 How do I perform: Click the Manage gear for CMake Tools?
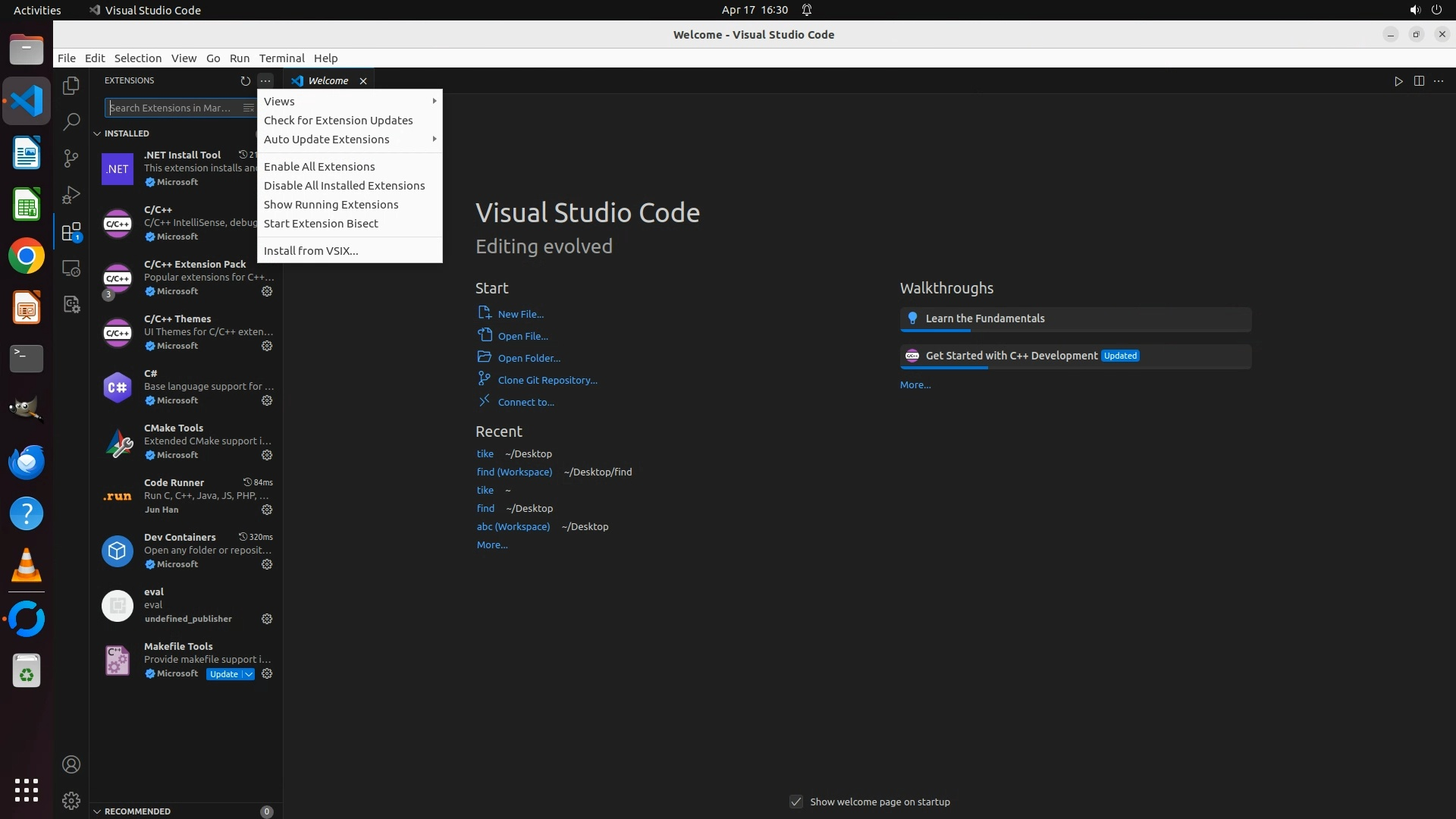267,455
